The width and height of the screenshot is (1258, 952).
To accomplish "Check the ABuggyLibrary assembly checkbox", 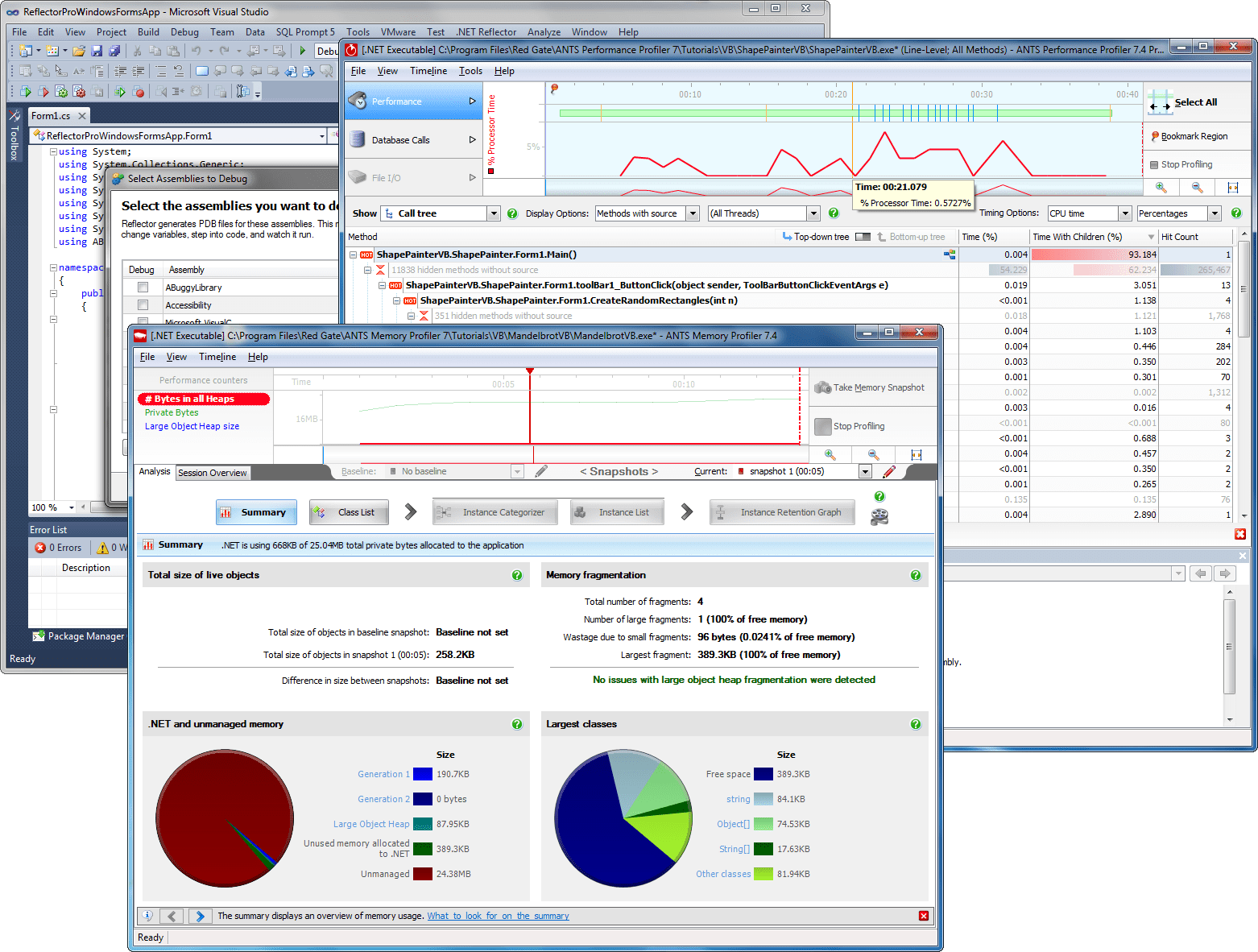I will pos(142,287).
